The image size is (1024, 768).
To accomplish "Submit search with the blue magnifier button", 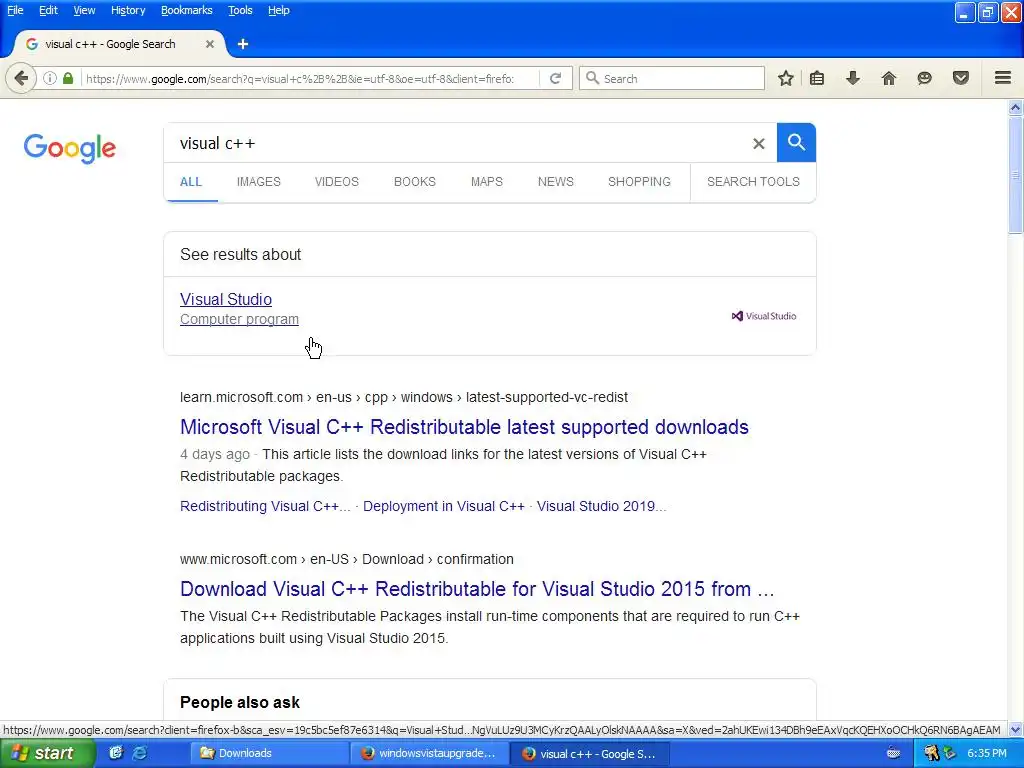I will click(x=796, y=142).
